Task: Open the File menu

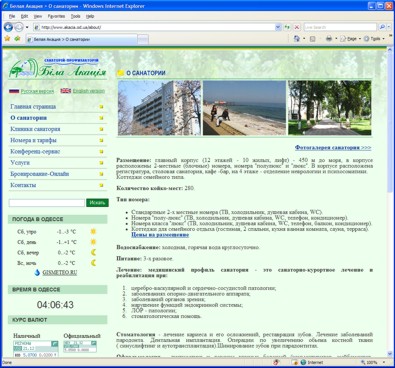Action: point(12,16)
